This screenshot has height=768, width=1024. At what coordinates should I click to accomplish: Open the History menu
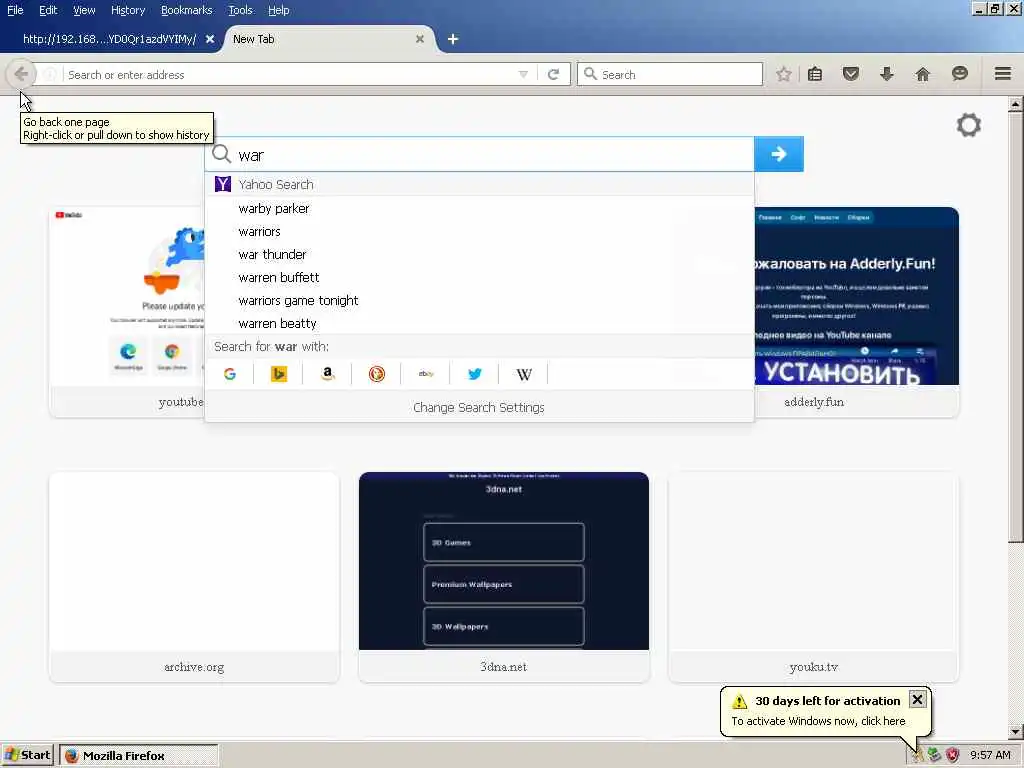[x=128, y=10]
